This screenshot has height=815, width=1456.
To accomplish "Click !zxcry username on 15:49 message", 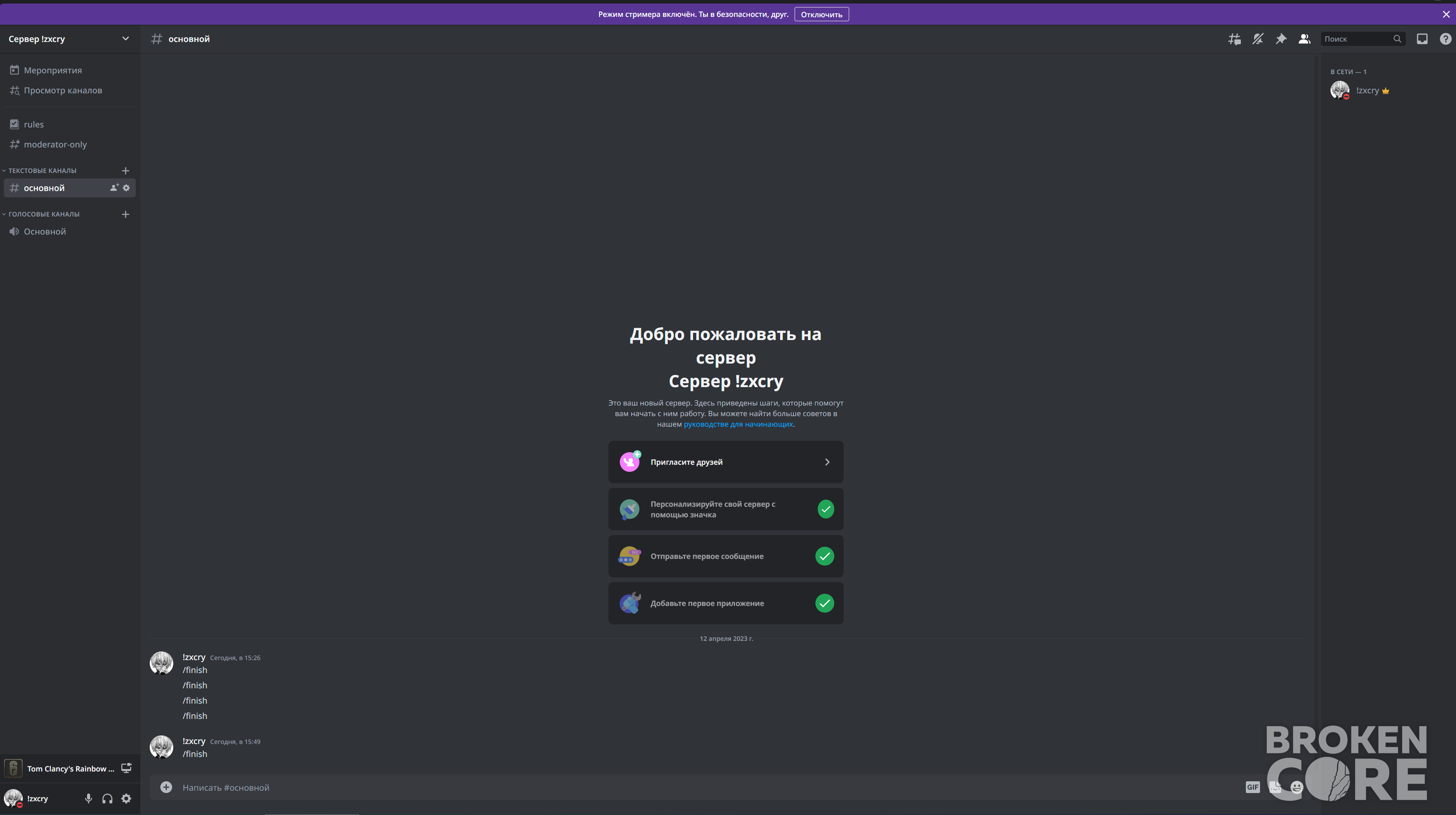I will point(194,741).
